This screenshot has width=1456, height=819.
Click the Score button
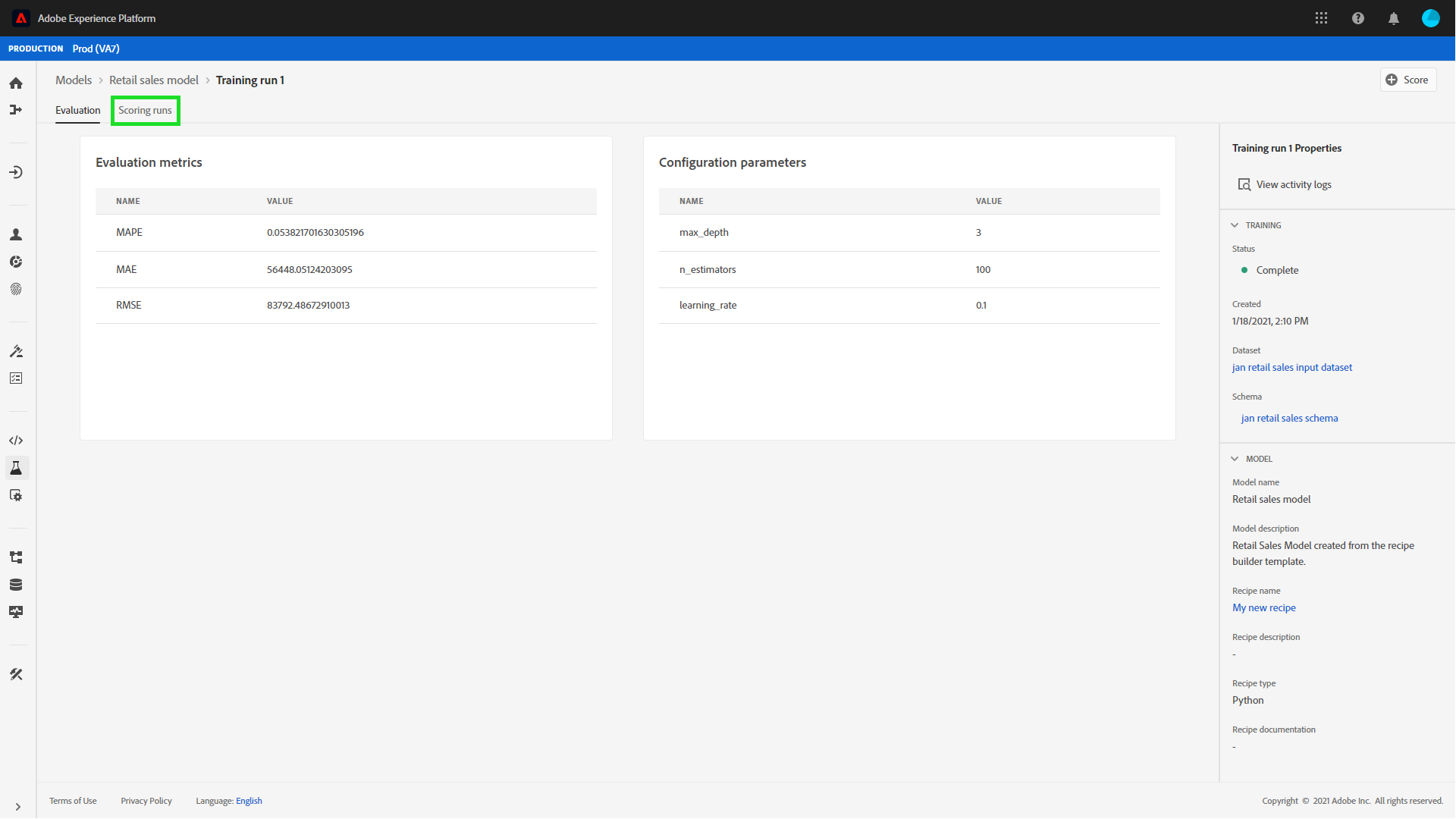[x=1407, y=80]
